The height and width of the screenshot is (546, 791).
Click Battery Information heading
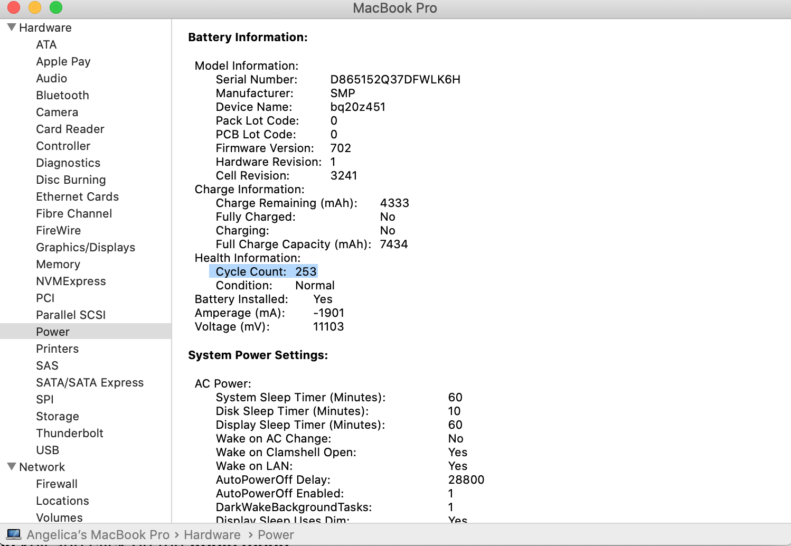coord(248,37)
